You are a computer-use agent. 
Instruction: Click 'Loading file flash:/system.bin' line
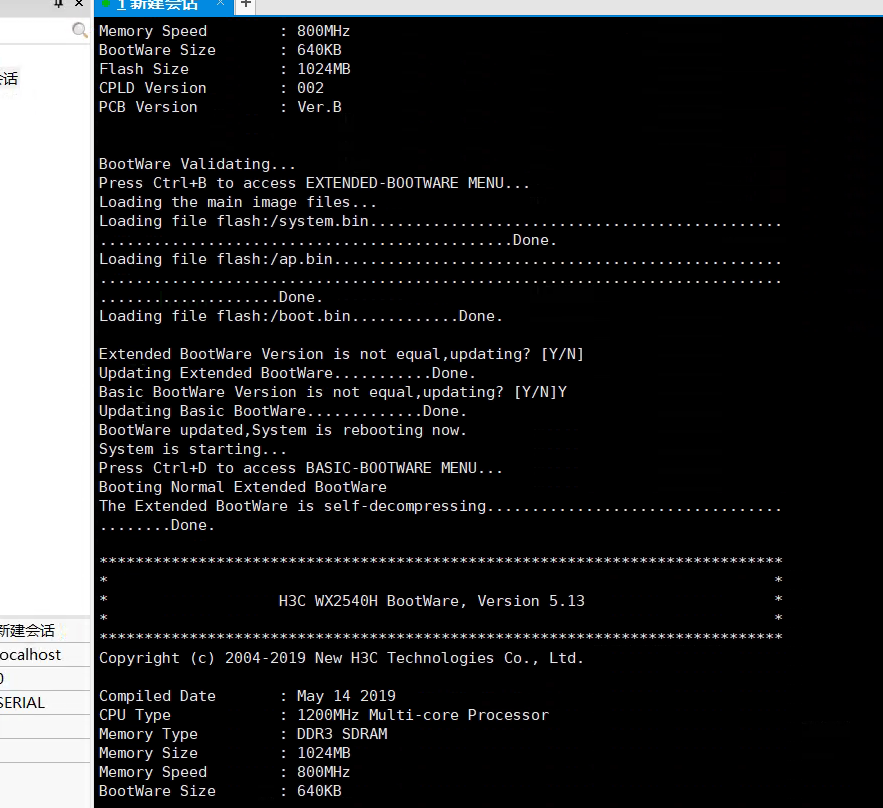pyautogui.click(x=440, y=221)
